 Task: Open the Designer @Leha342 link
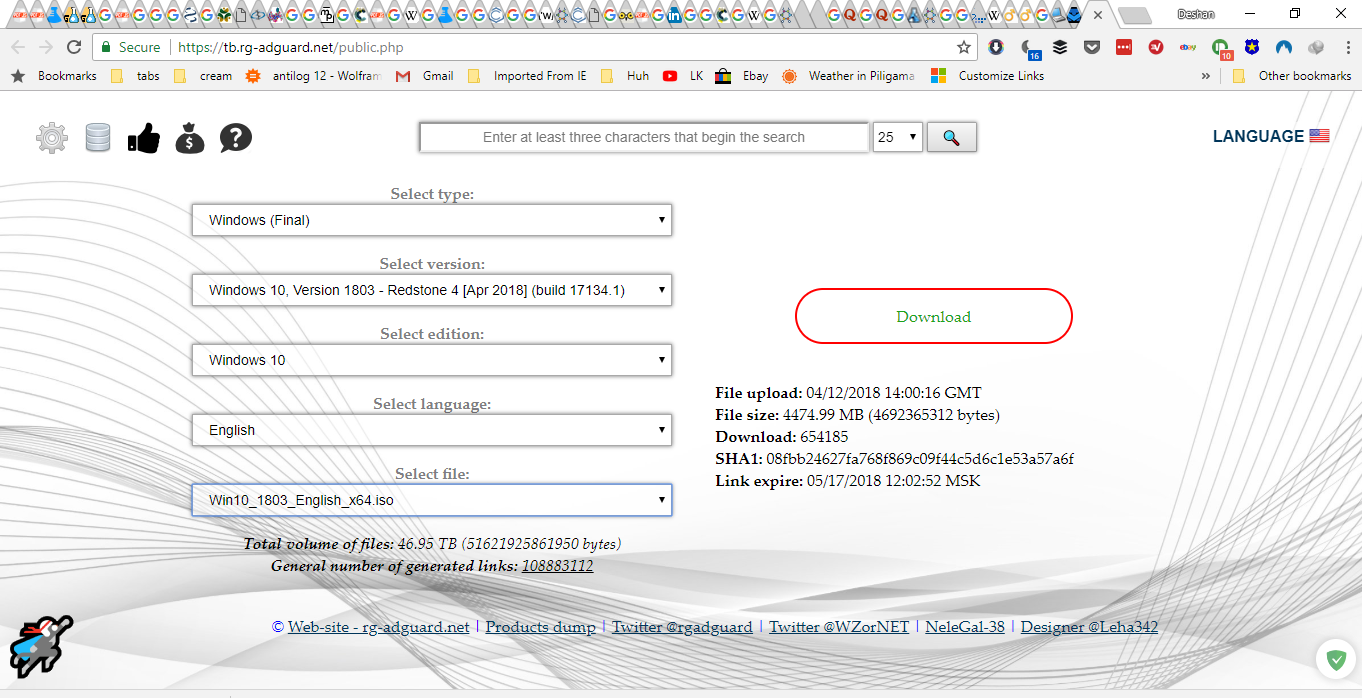[1089, 627]
